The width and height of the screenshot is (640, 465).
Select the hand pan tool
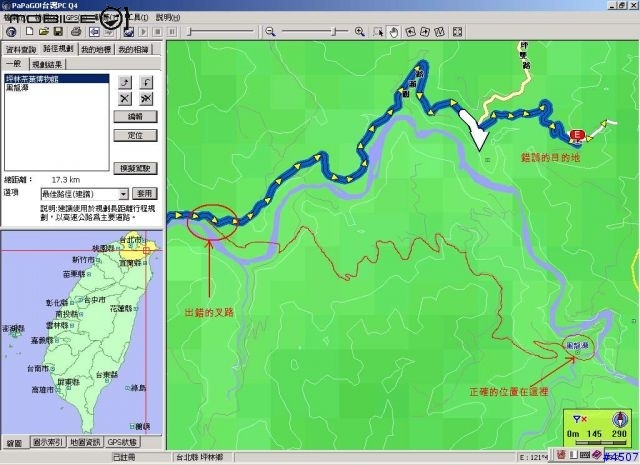click(393, 32)
